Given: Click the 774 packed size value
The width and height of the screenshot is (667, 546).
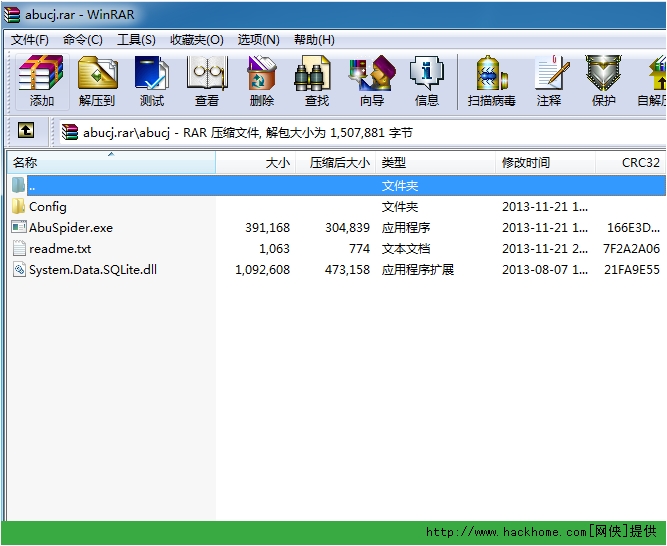Looking at the screenshot, I should coord(359,249).
